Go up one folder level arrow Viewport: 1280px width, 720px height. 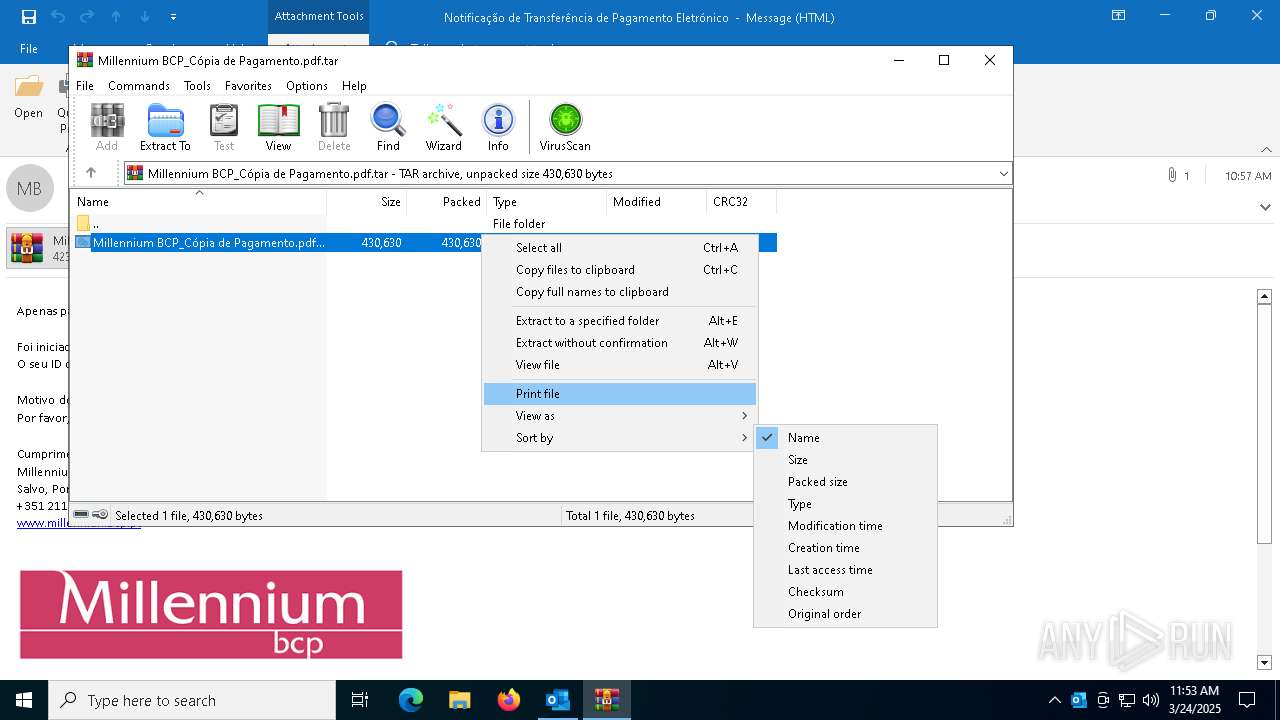click(91, 173)
